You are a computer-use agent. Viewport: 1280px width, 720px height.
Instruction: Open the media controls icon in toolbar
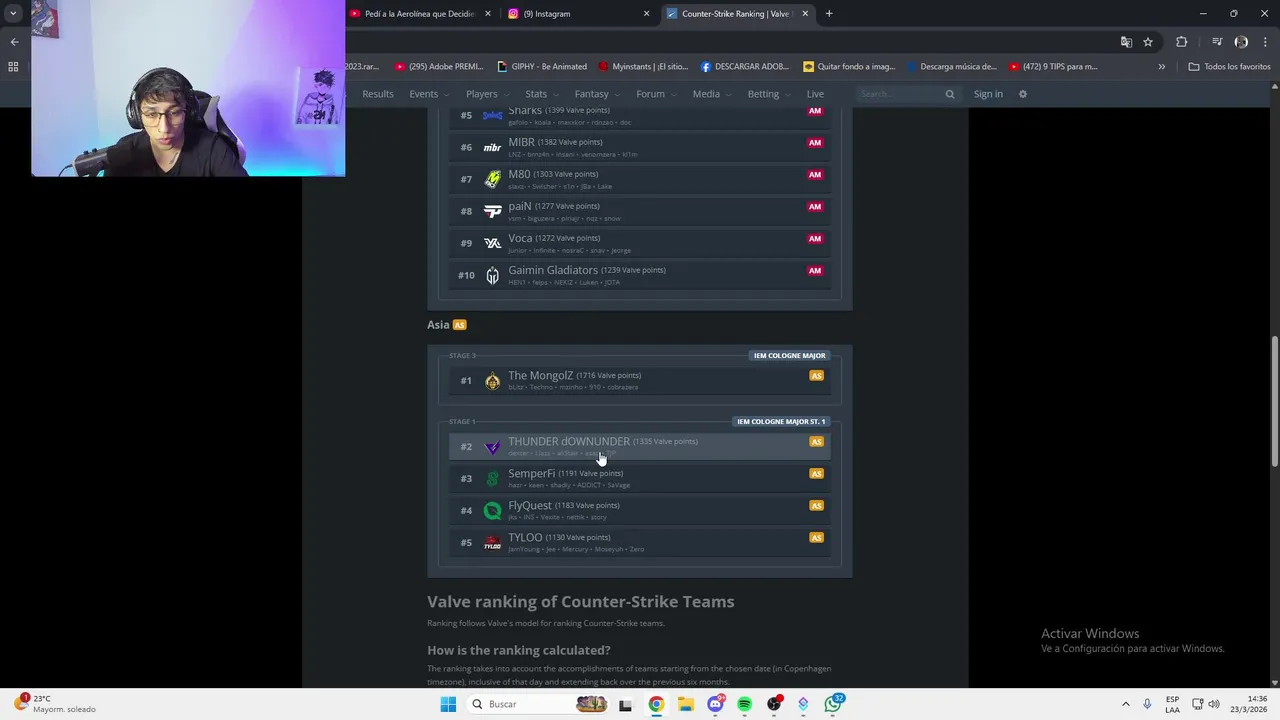pos(1217,42)
